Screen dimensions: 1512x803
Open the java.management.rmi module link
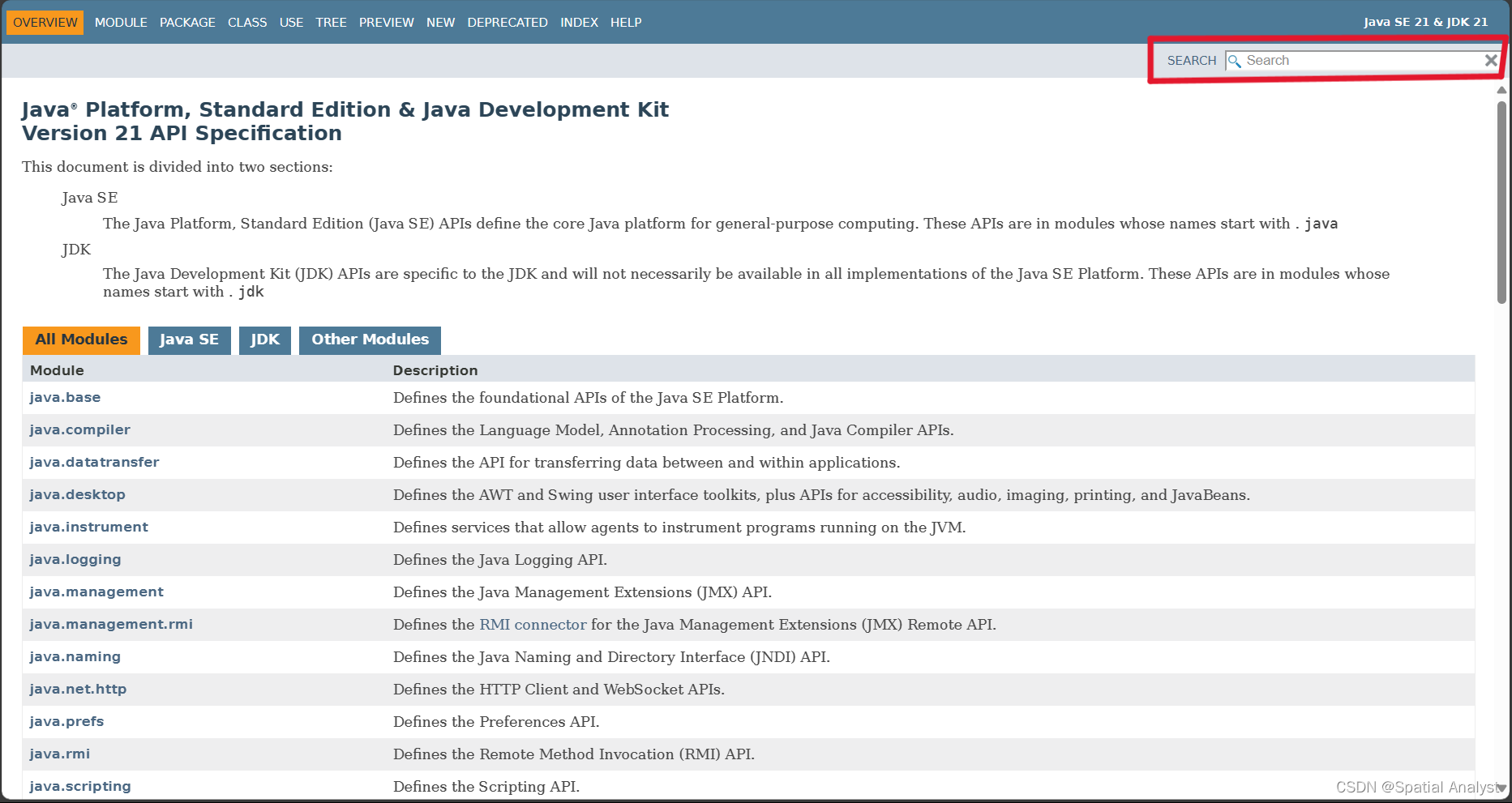(x=111, y=624)
